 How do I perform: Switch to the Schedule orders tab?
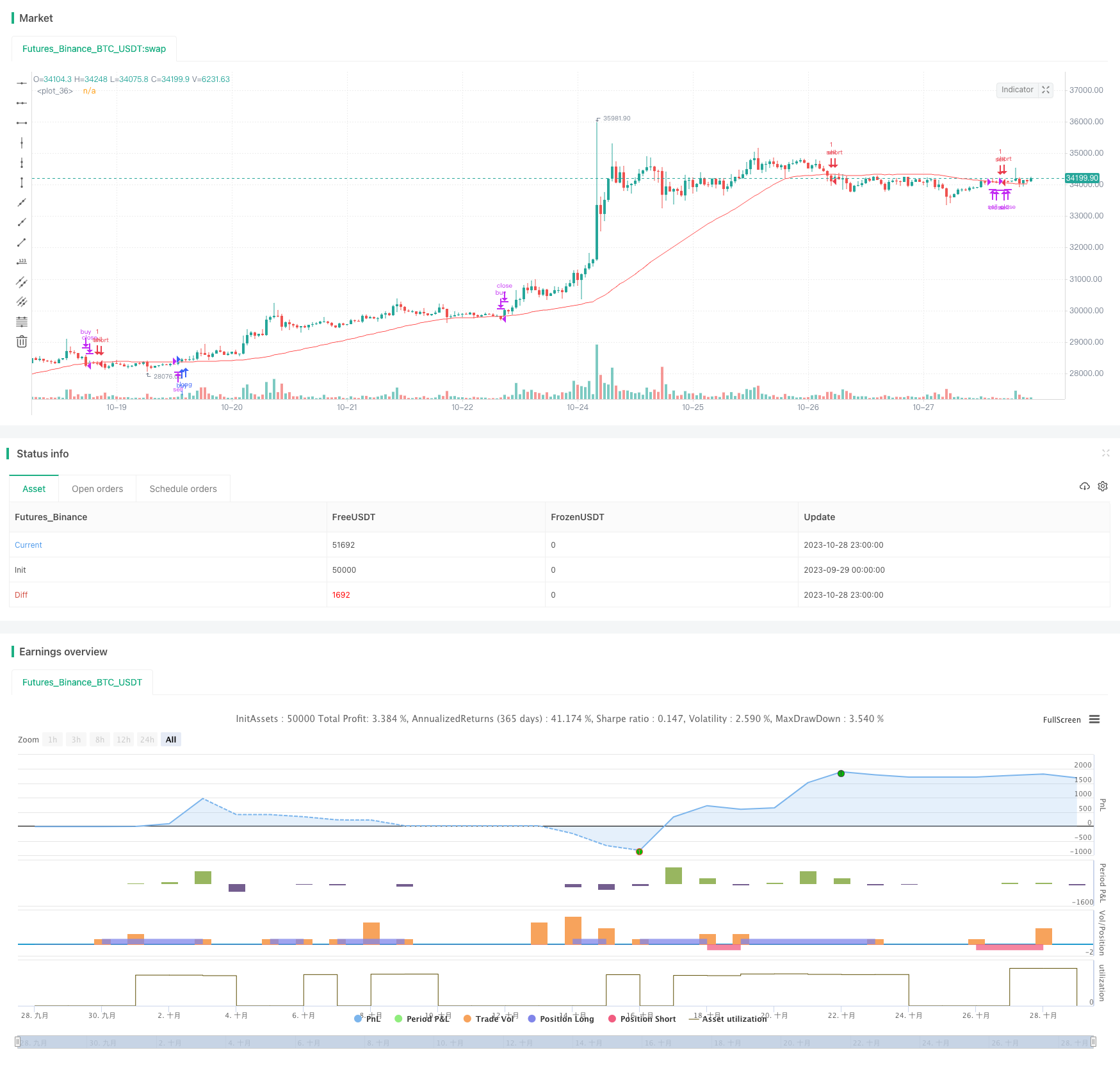[x=183, y=489]
